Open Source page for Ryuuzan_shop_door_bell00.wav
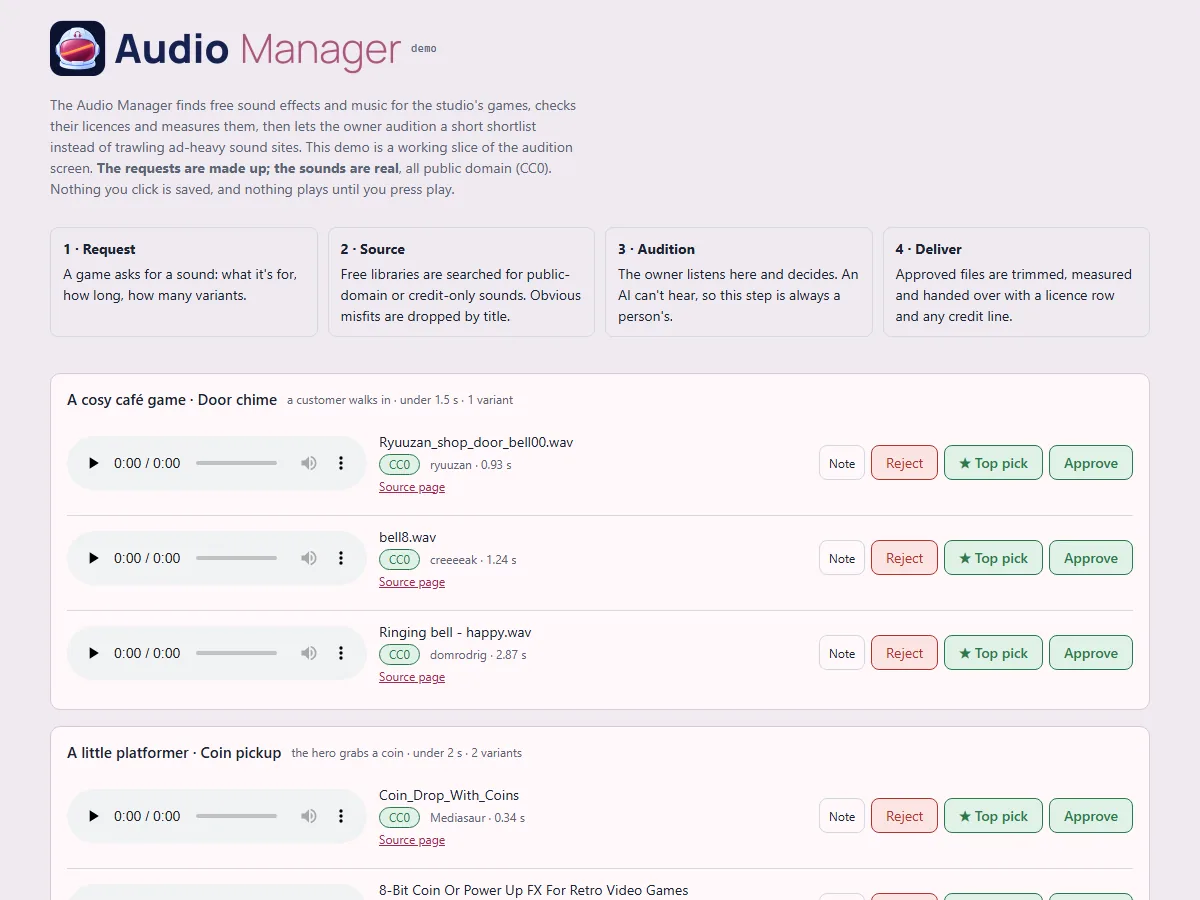The image size is (1200, 900). [412, 487]
